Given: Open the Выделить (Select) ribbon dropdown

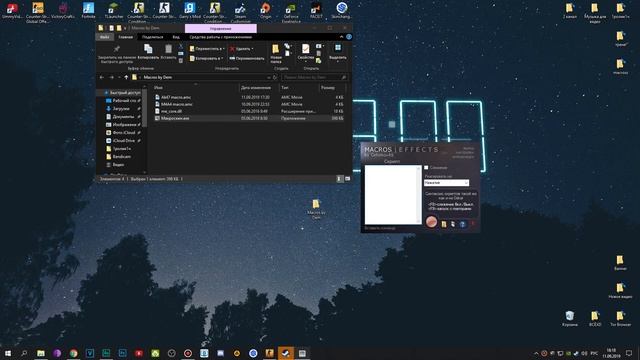Looking at the screenshot, I should [338, 52].
